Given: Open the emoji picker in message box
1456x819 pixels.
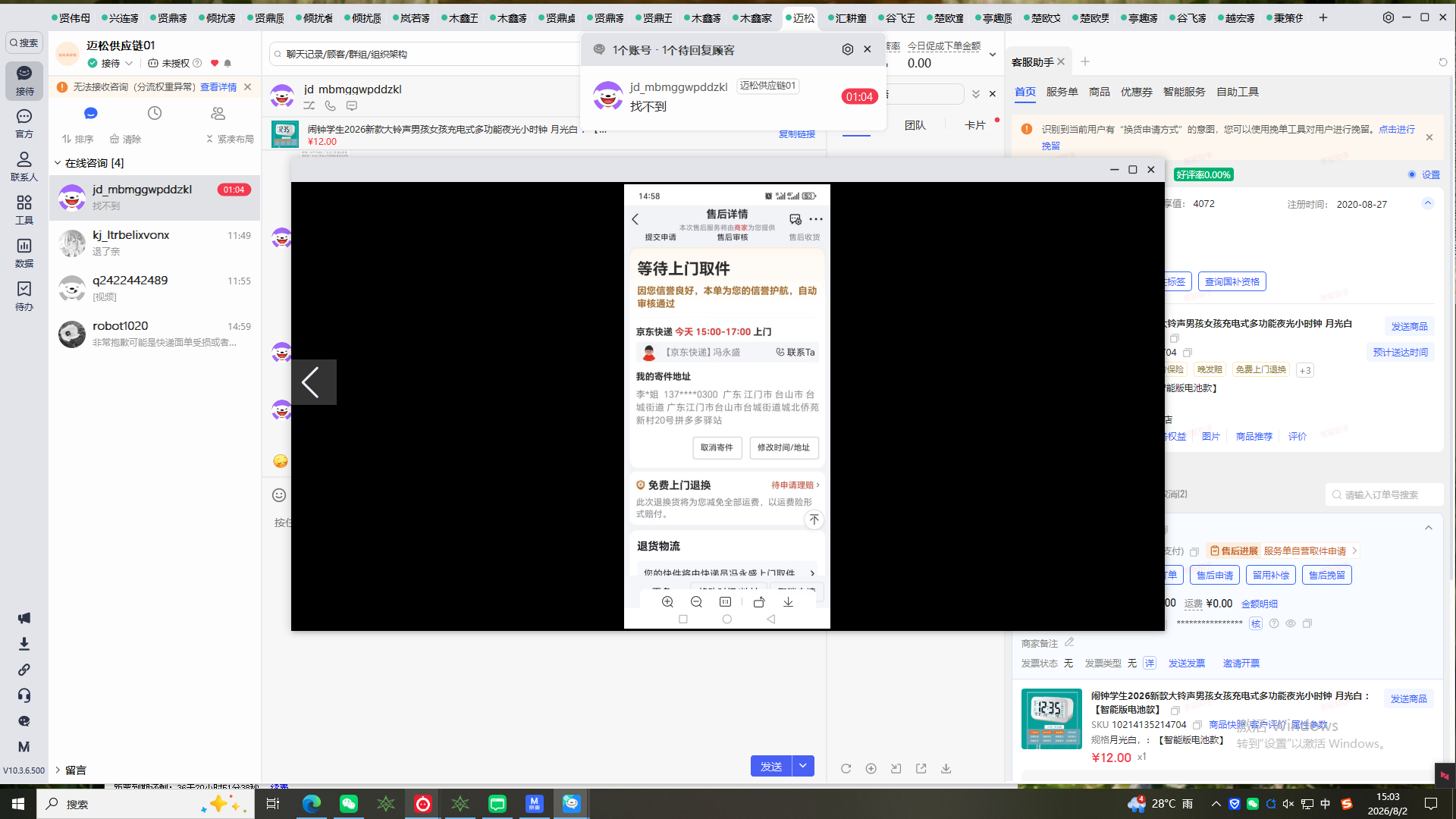Looking at the screenshot, I should [x=279, y=495].
